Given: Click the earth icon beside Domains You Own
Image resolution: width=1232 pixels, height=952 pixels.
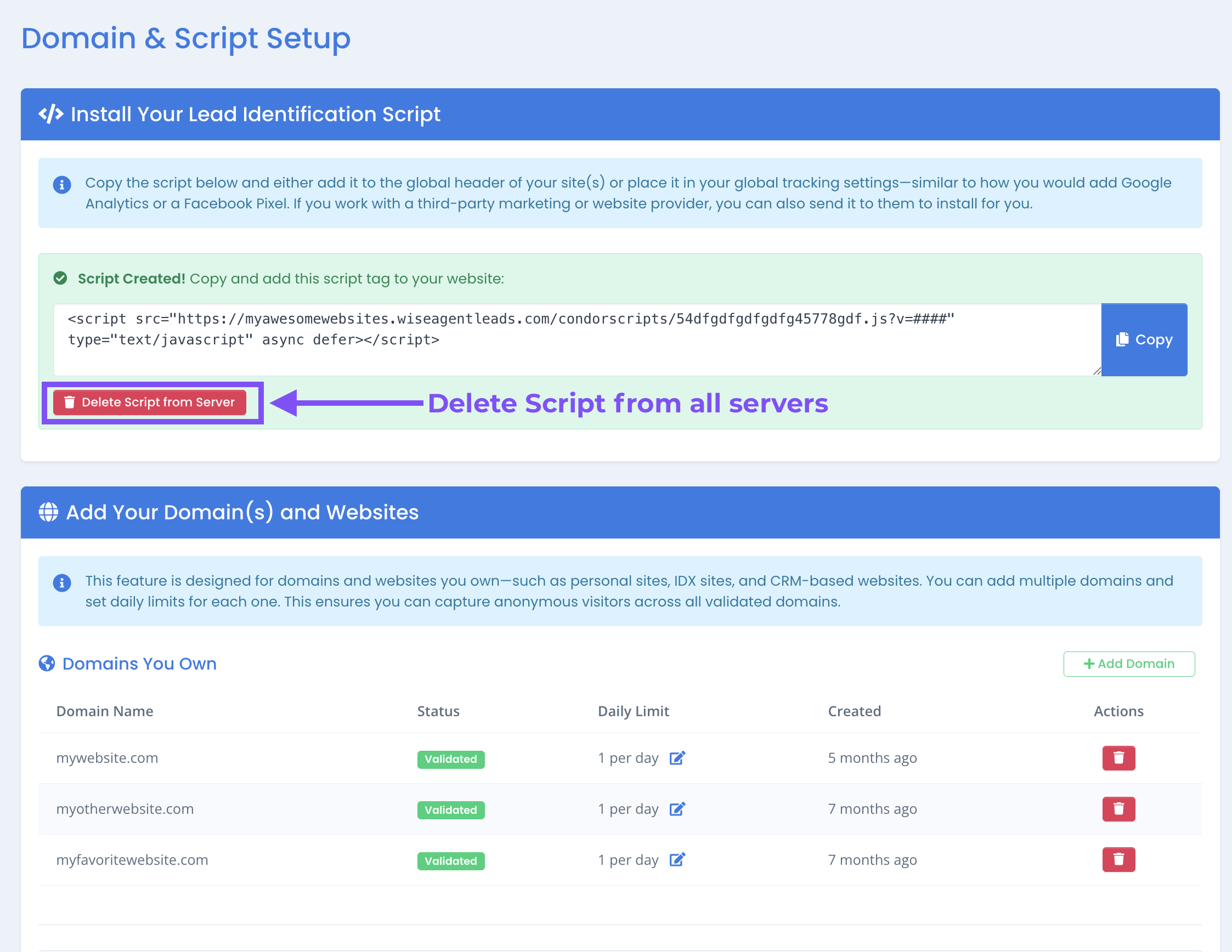Looking at the screenshot, I should coord(47,663).
